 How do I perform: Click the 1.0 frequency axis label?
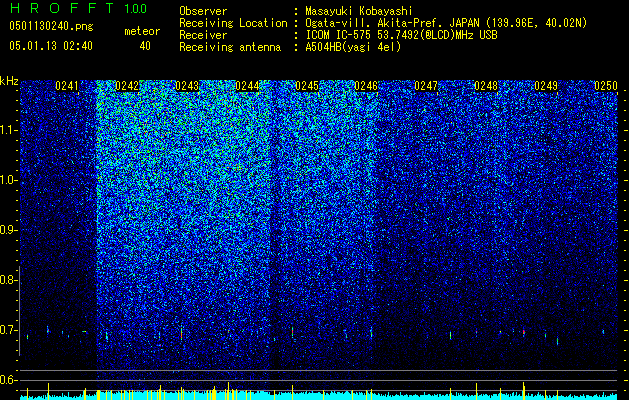tap(9, 181)
